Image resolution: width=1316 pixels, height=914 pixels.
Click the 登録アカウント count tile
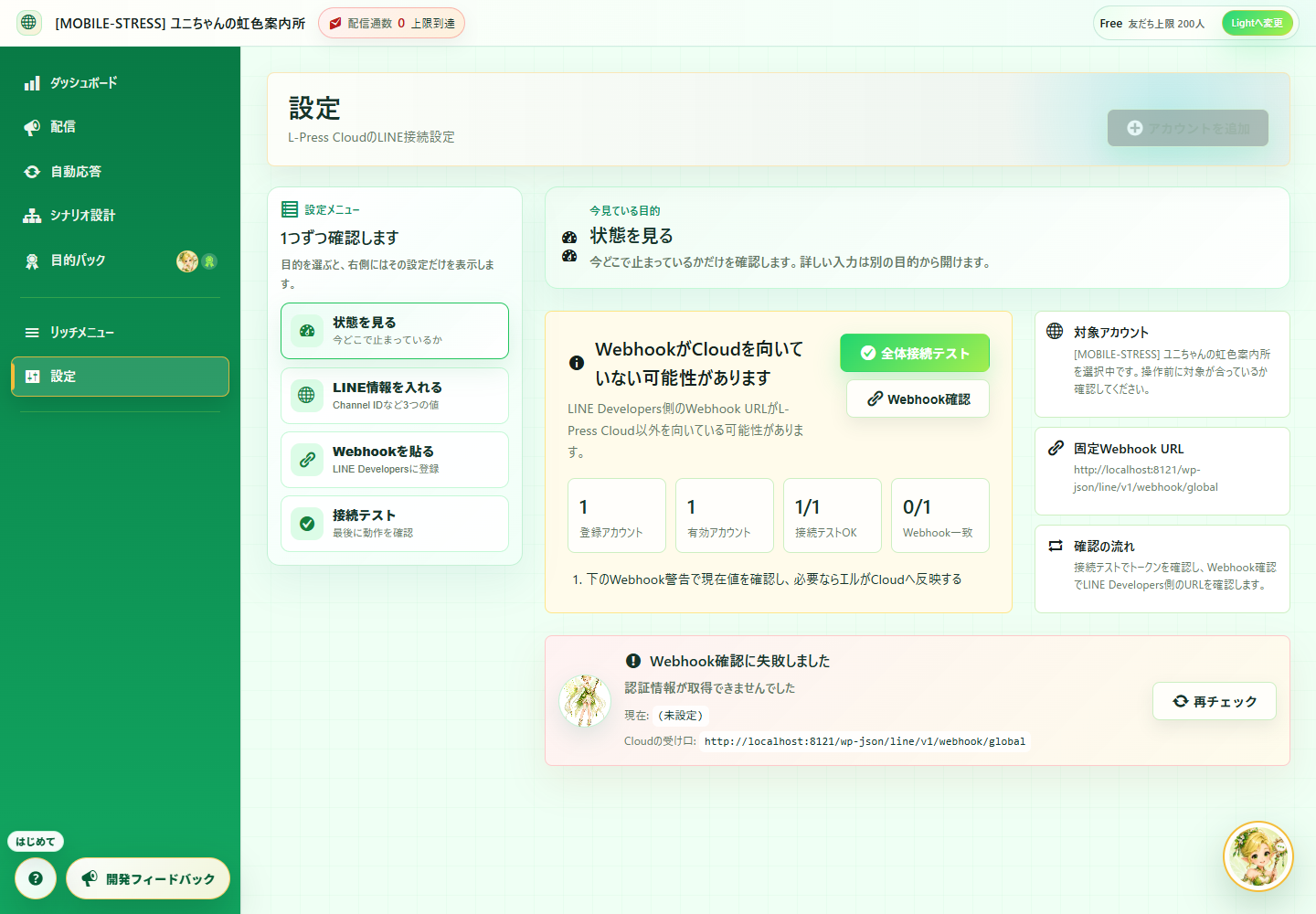pos(617,515)
